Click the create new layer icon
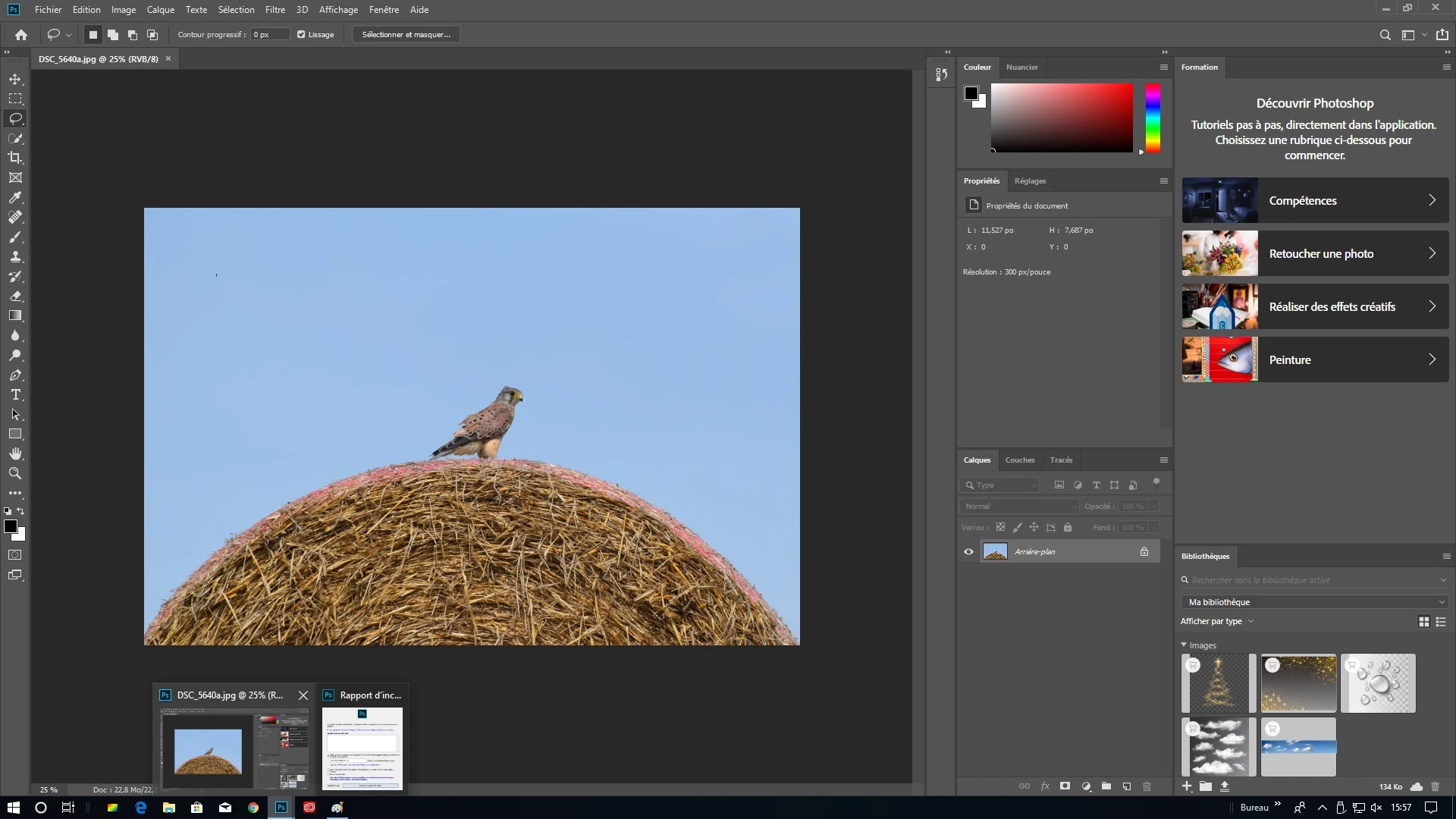 (1127, 786)
